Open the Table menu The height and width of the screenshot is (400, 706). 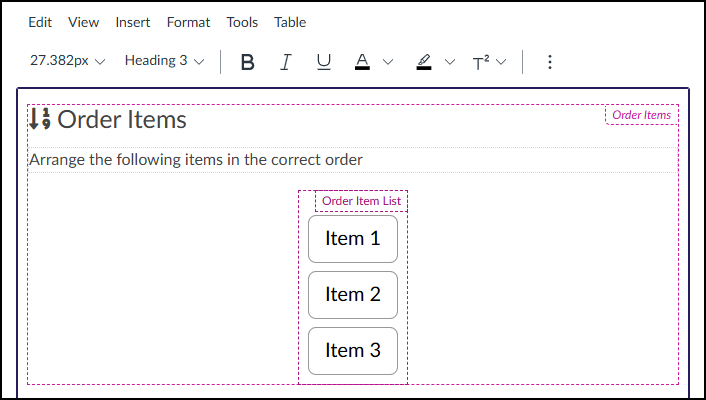point(290,22)
